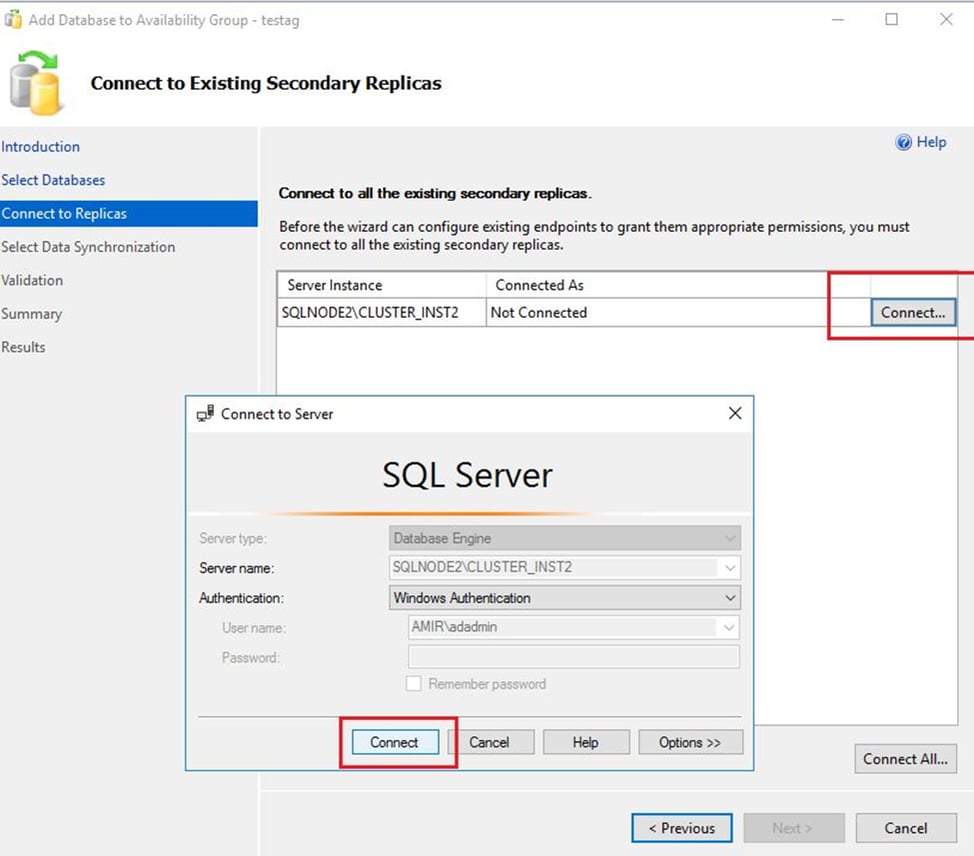Click the Connected As column header
The image size is (974, 856).
click(x=540, y=285)
